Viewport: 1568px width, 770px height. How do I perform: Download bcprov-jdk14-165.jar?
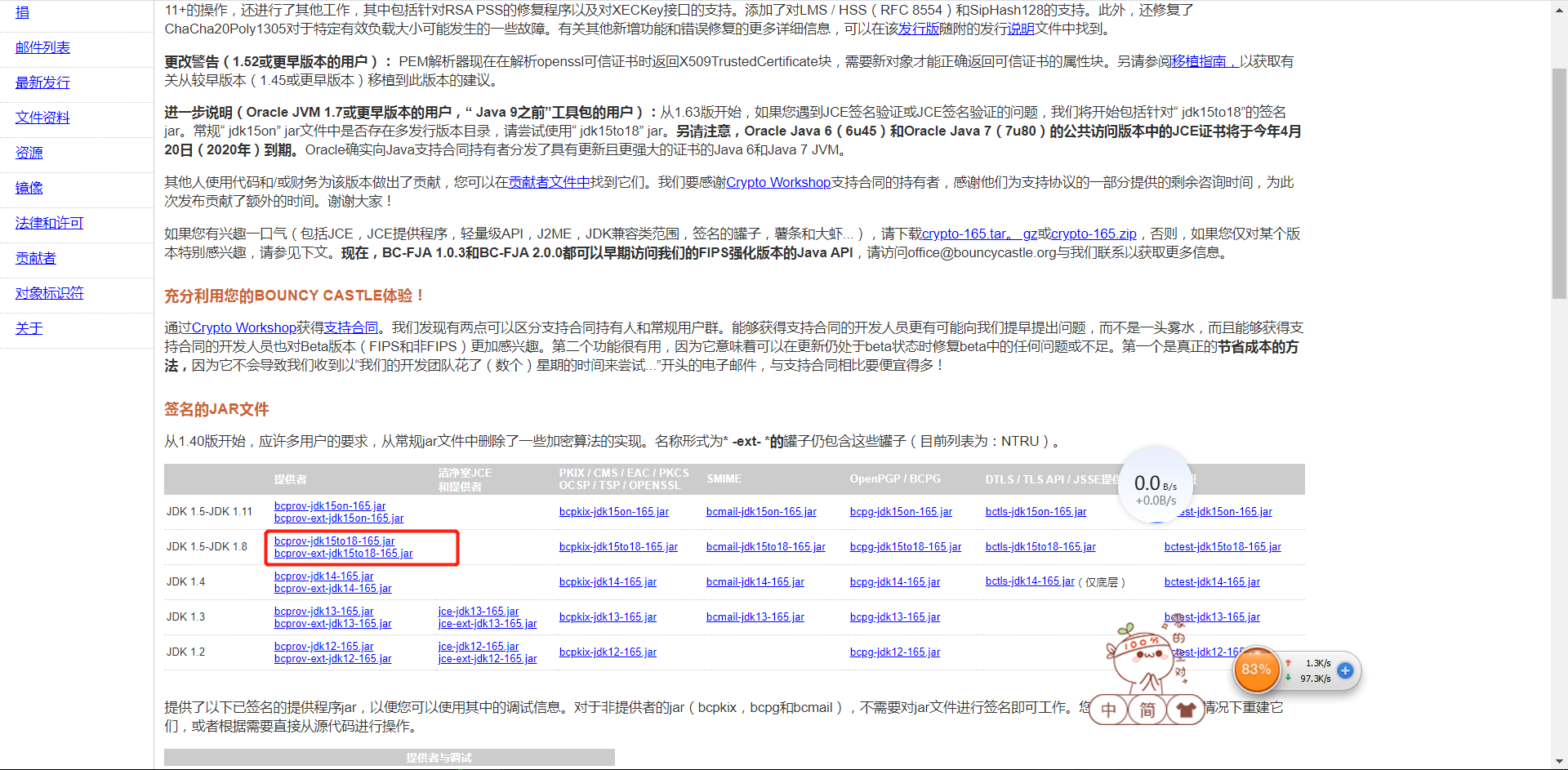(x=324, y=576)
